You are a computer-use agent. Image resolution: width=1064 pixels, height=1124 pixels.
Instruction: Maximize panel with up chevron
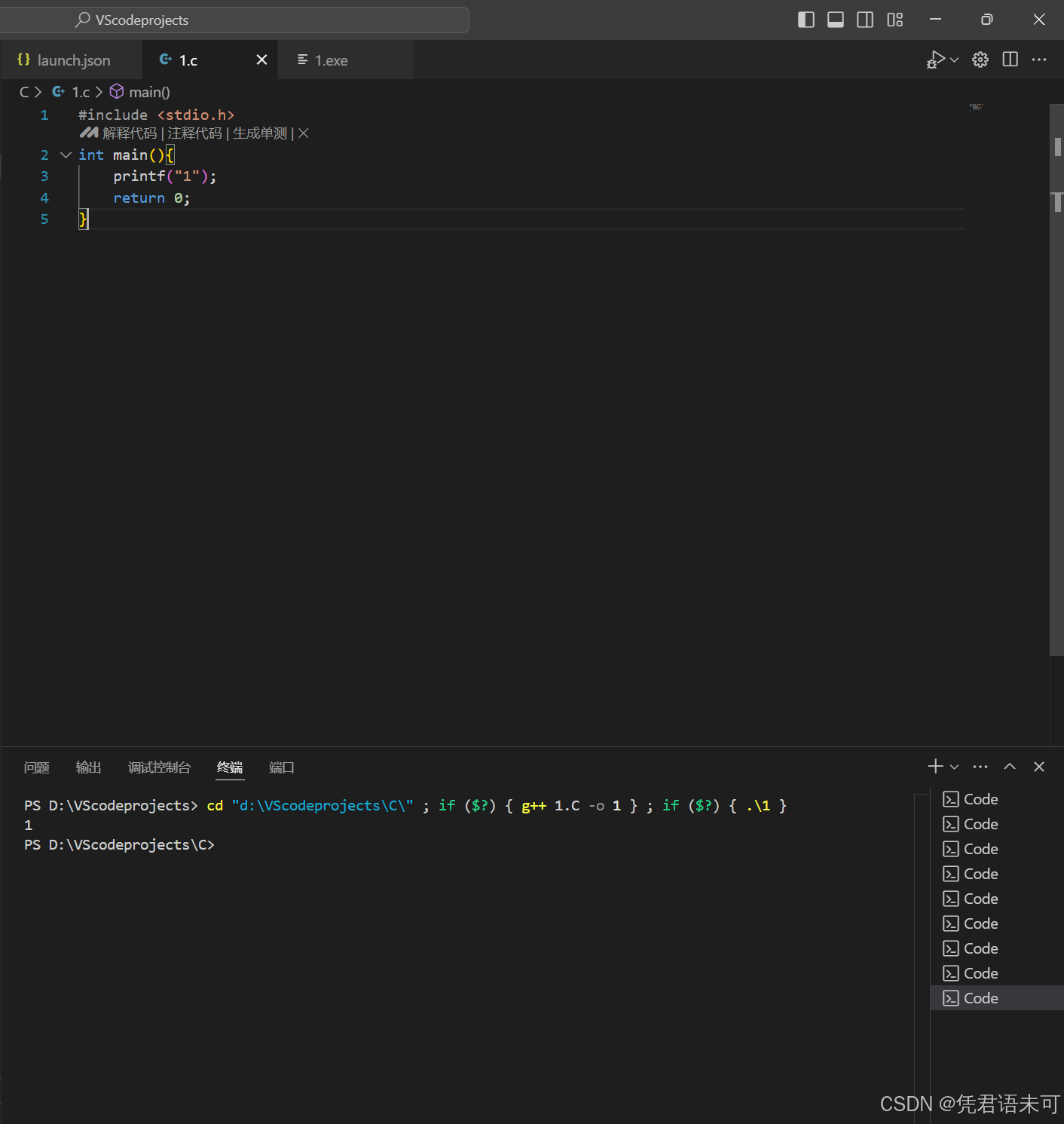coord(1010,767)
